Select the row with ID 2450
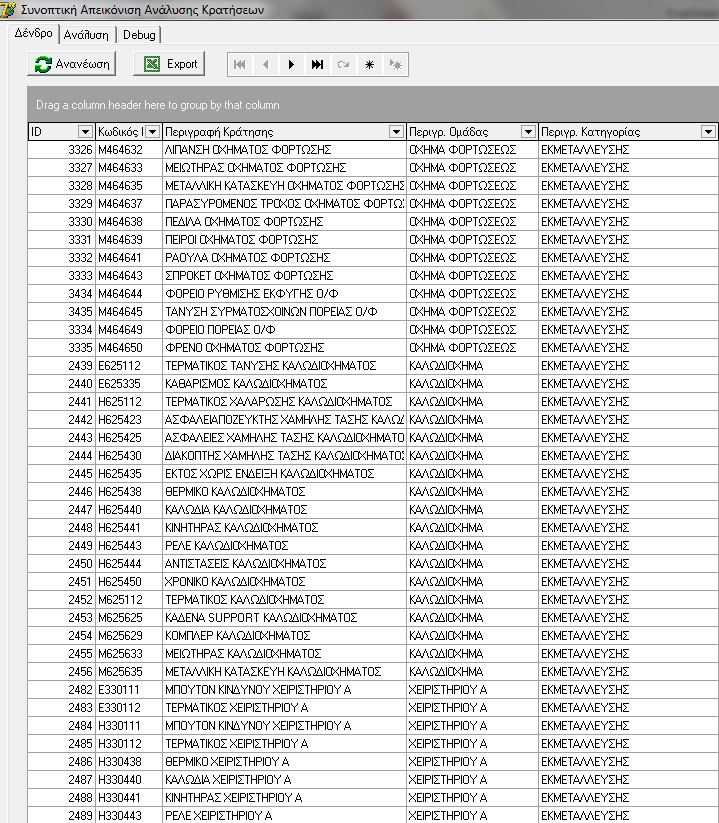Screen dimensions: 719x823 373,564
